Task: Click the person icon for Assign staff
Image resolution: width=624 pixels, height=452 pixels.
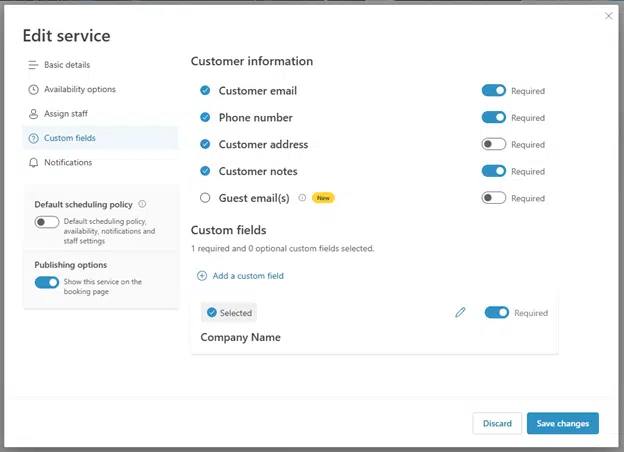Action: pos(33,114)
